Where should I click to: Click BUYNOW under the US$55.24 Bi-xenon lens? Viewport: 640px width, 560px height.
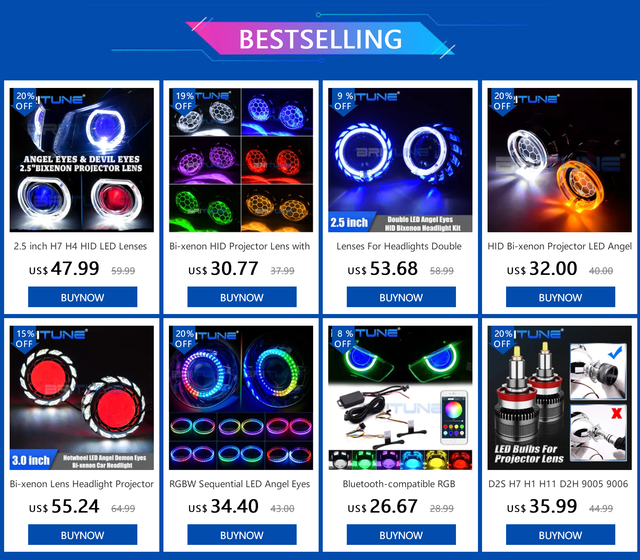click(82, 535)
